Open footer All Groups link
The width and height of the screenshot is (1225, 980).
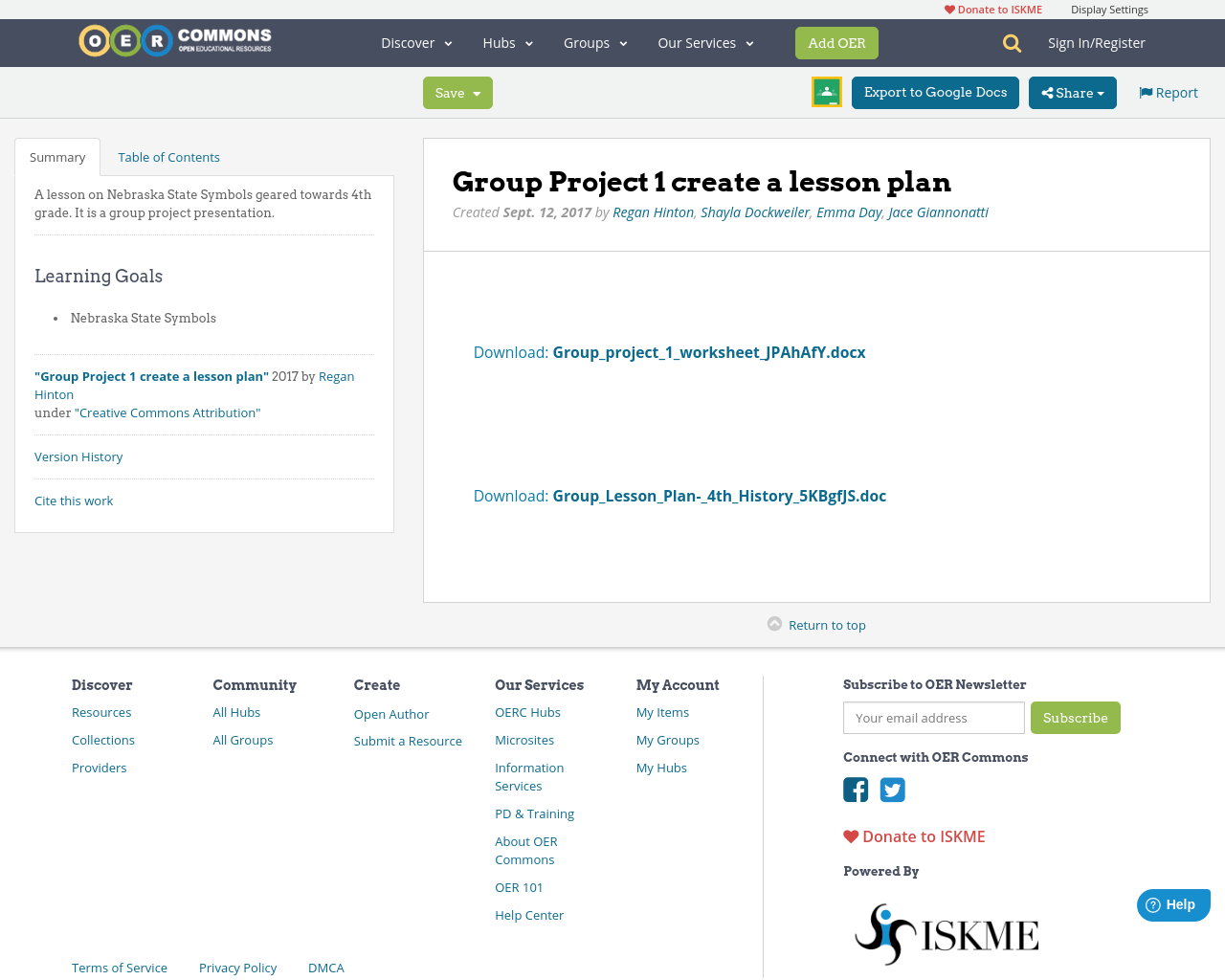(243, 740)
